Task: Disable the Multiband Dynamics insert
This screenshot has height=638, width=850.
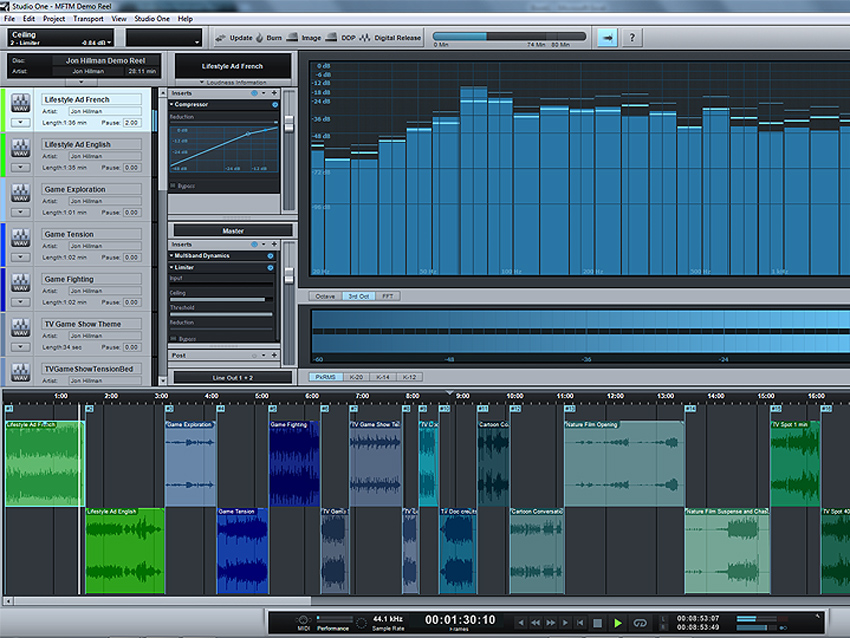Action: tap(270, 255)
